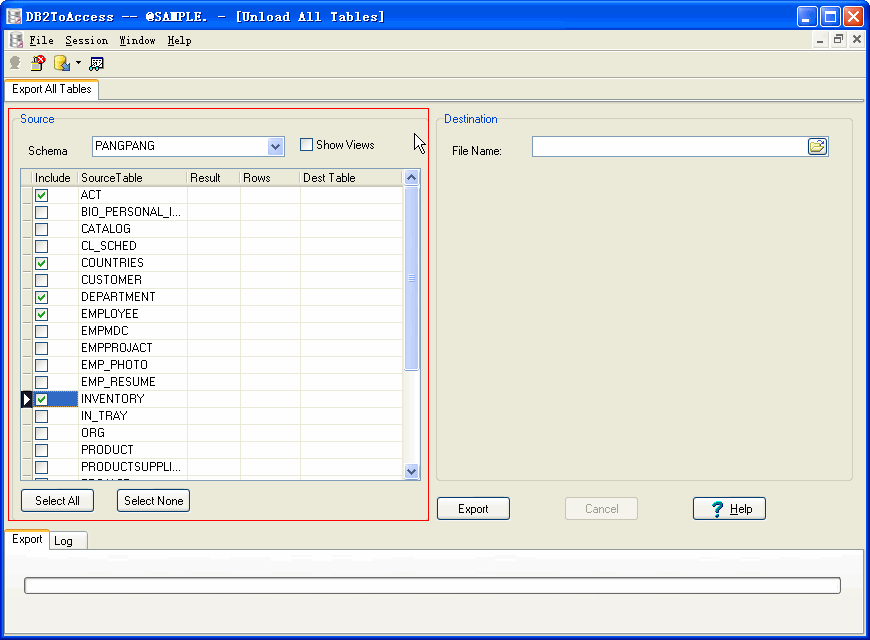Click the query window toolbar icon
The width and height of the screenshot is (870, 640).
tap(96, 64)
